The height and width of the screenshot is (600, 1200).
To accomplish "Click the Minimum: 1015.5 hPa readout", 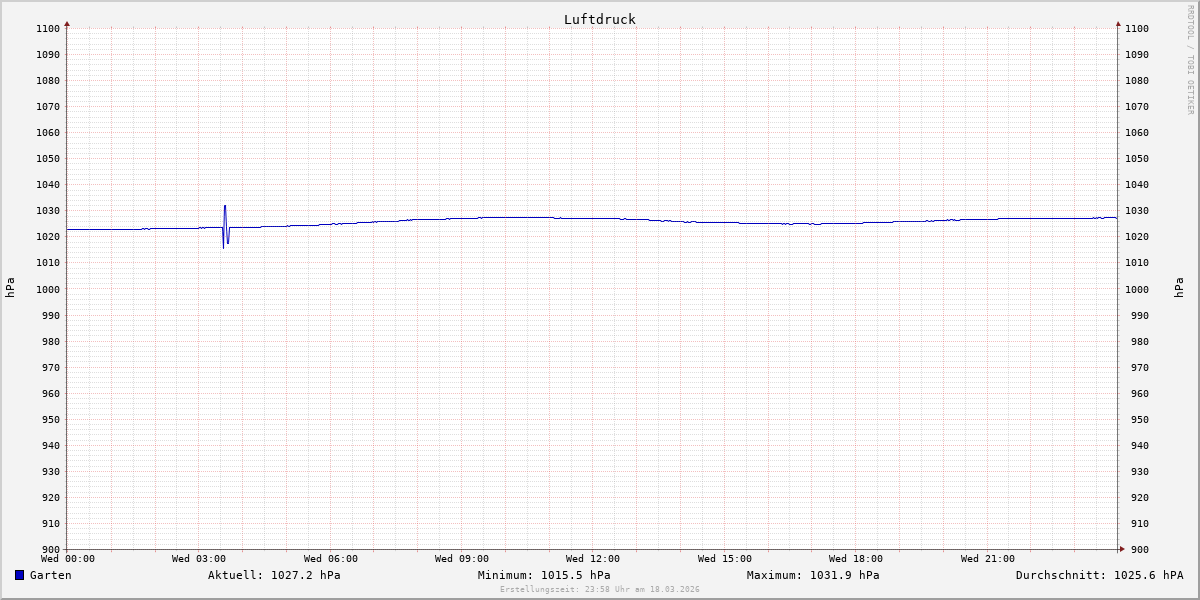I will coord(544,575).
